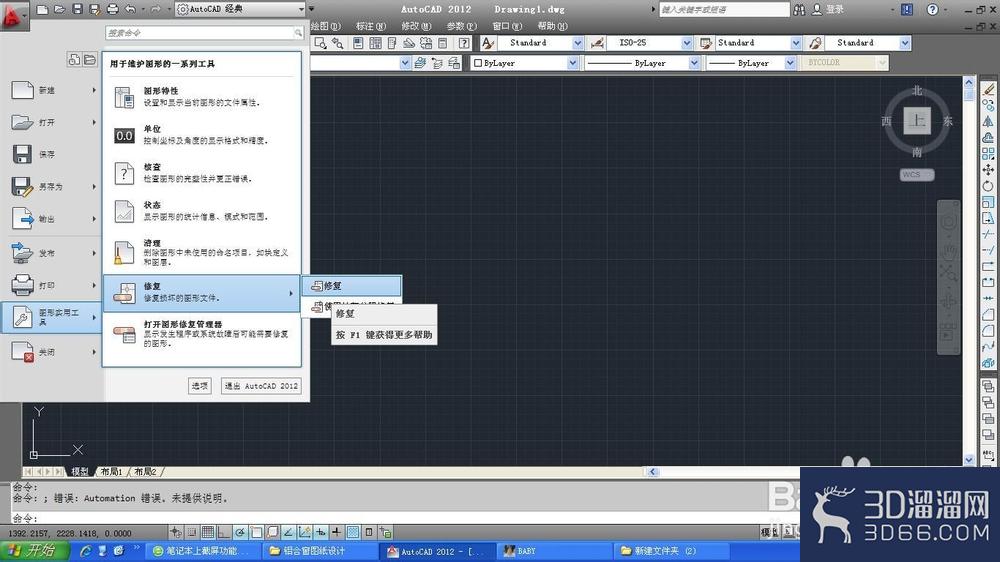Open the 帮助(H) menu
Image resolution: width=1000 pixels, height=562 pixels.
(x=552, y=26)
